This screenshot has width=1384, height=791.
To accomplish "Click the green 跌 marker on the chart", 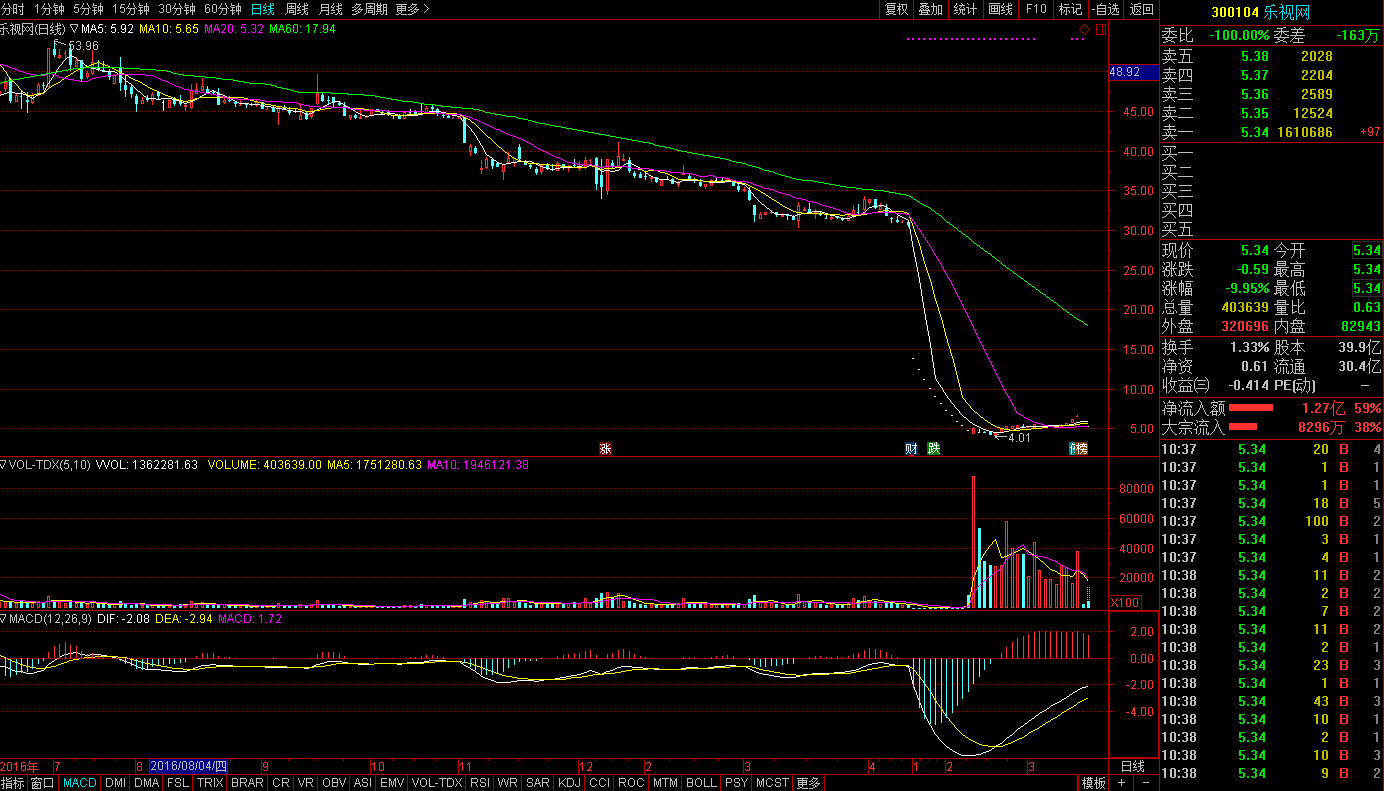I will (933, 449).
